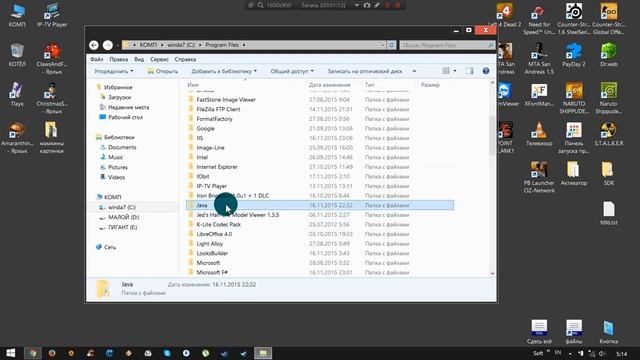
Task: Change the view layout icon
Action: pyautogui.click(x=446, y=71)
